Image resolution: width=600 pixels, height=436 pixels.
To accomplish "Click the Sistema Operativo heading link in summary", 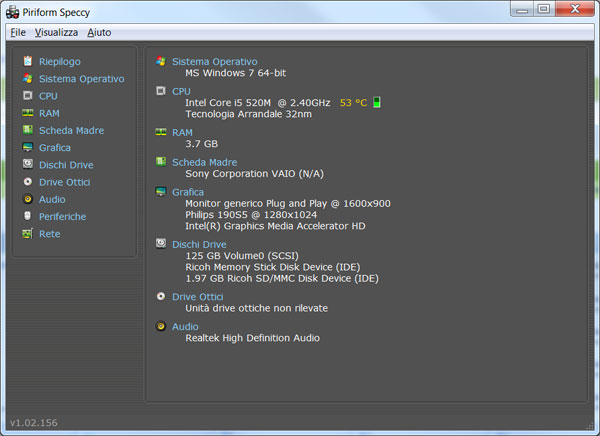I will click(215, 61).
